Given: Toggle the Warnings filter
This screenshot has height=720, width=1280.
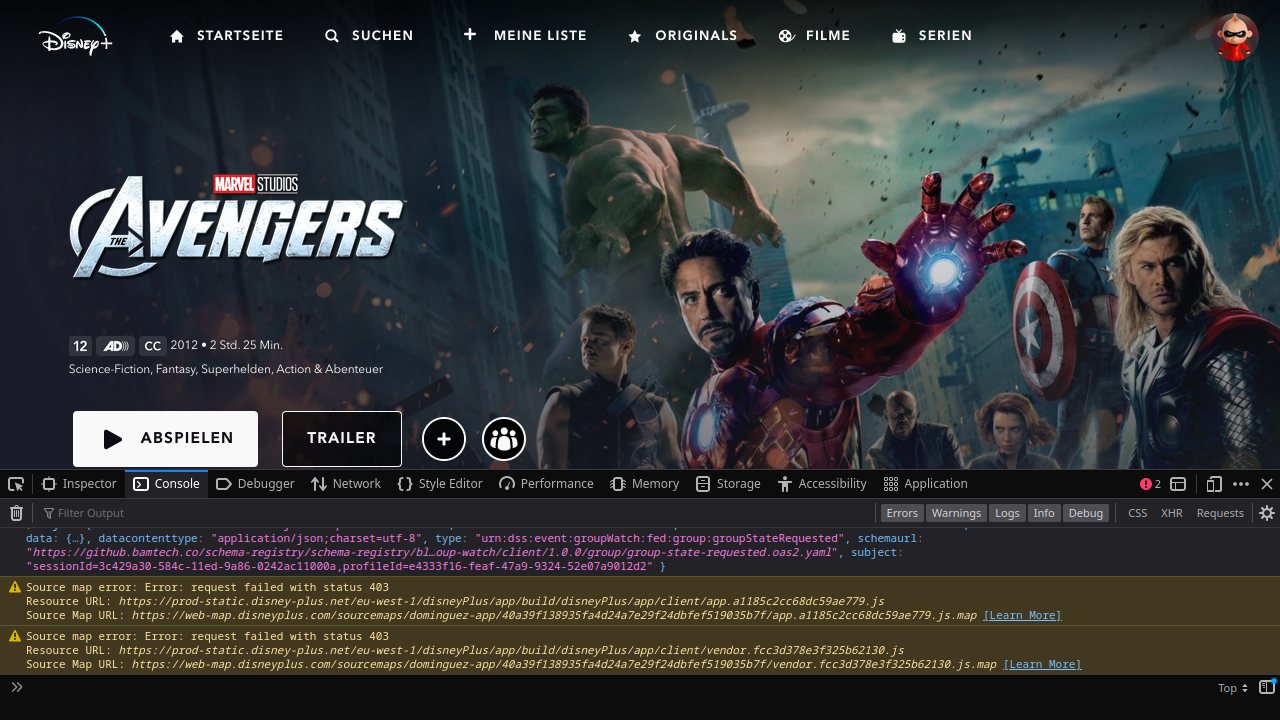Looking at the screenshot, I should tap(956, 513).
